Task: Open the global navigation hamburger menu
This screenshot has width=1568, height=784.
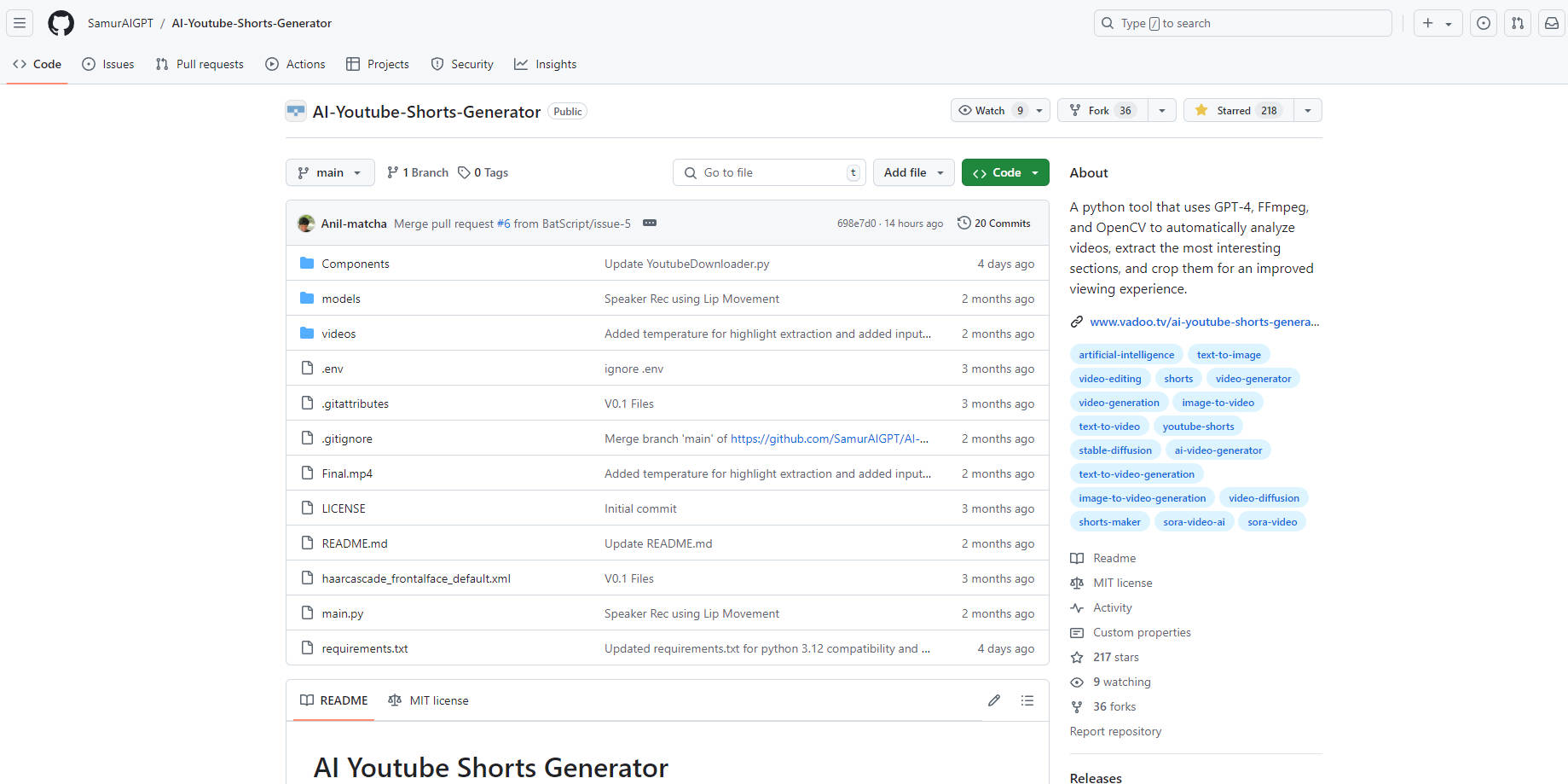Action: pyautogui.click(x=19, y=23)
